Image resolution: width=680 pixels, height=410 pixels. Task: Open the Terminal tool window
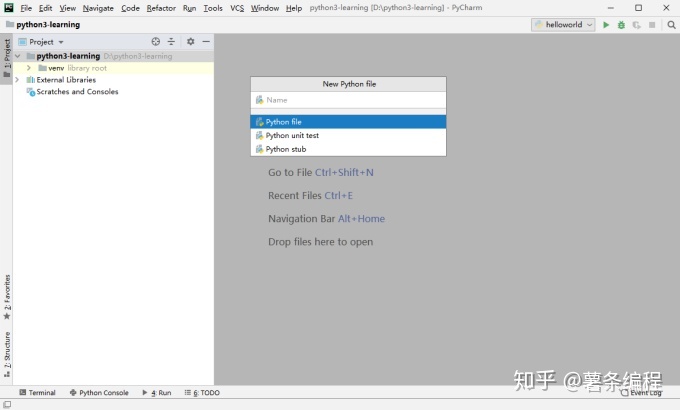pyautogui.click(x=37, y=393)
